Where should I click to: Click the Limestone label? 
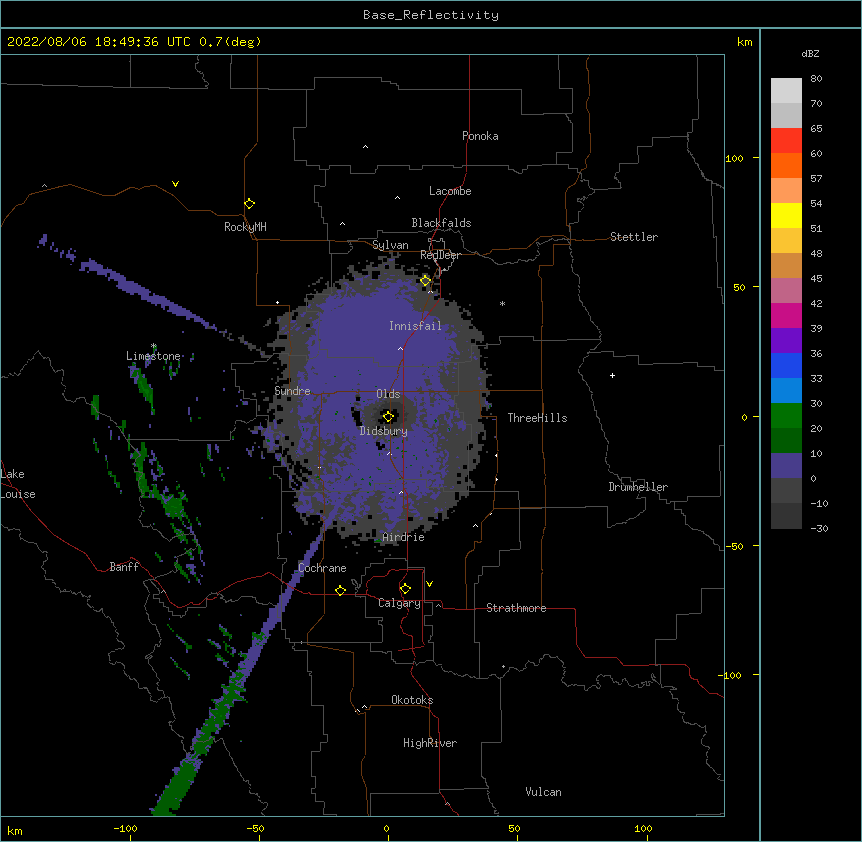[x=153, y=356]
